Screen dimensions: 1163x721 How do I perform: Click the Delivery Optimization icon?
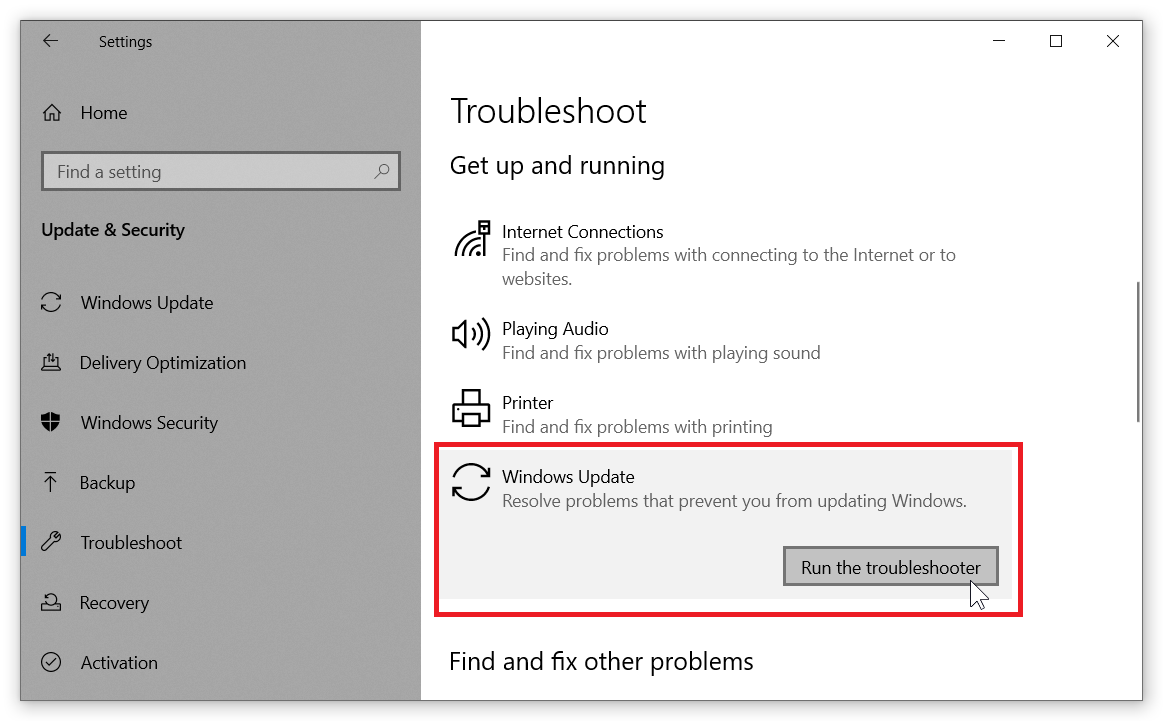point(51,362)
